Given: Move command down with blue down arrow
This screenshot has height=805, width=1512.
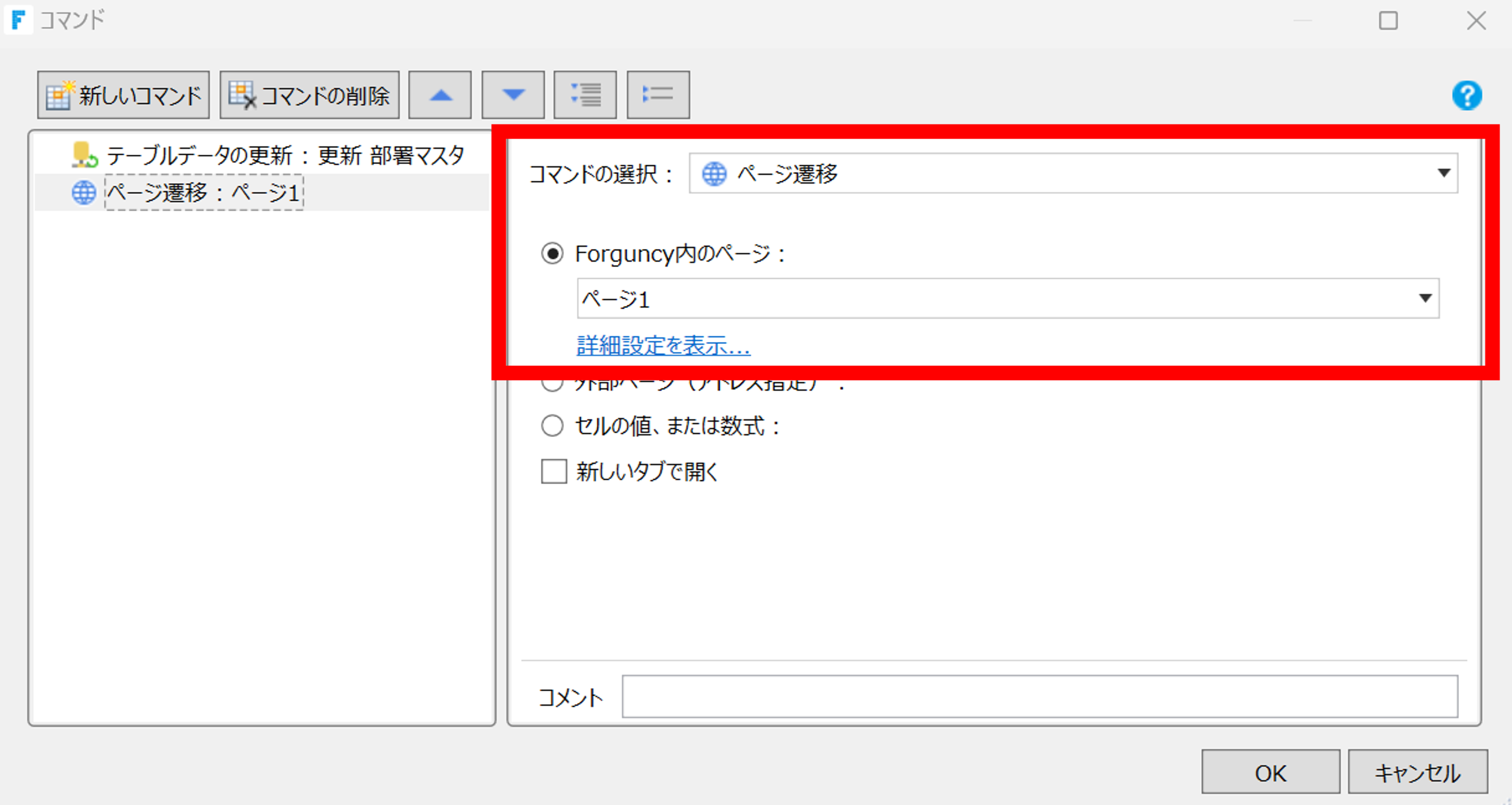Looking at the screenshot, I should pos(513,95).
